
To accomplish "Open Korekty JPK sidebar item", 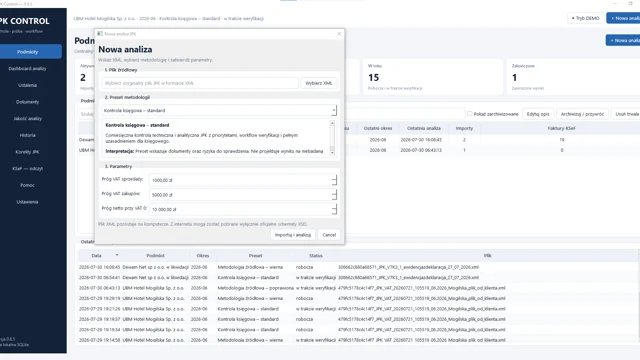I will pyautogui.click(x=28, y=152).
